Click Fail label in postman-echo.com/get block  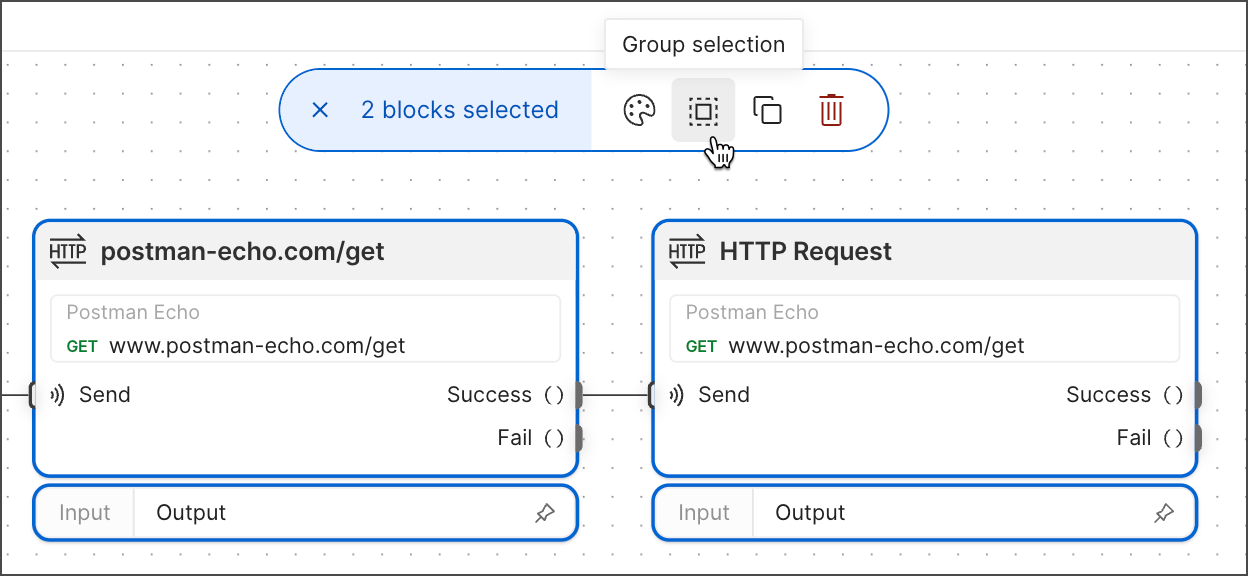(x=515, y=438)
